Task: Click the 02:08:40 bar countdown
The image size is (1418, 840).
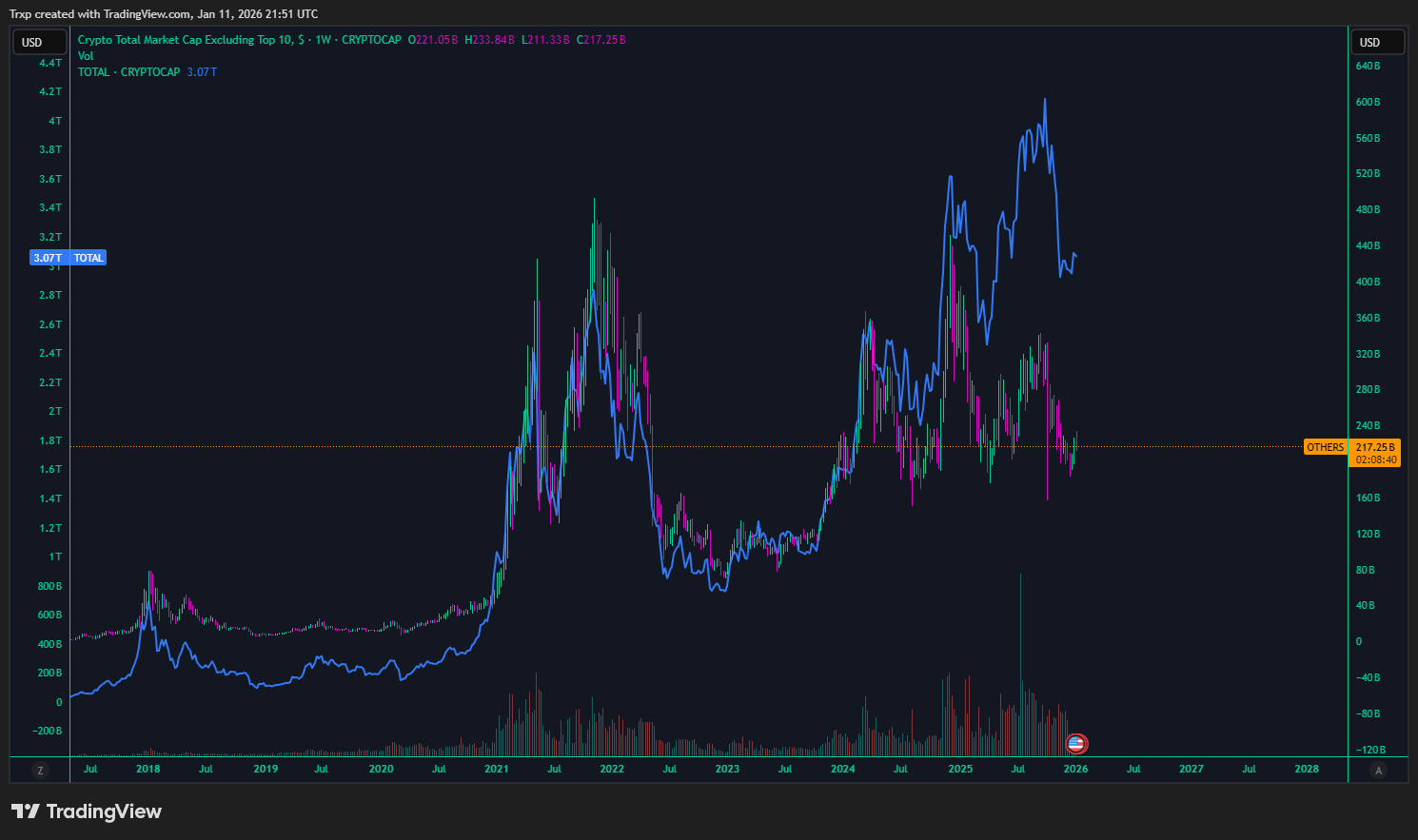Action: click(x=1375, y=460)
